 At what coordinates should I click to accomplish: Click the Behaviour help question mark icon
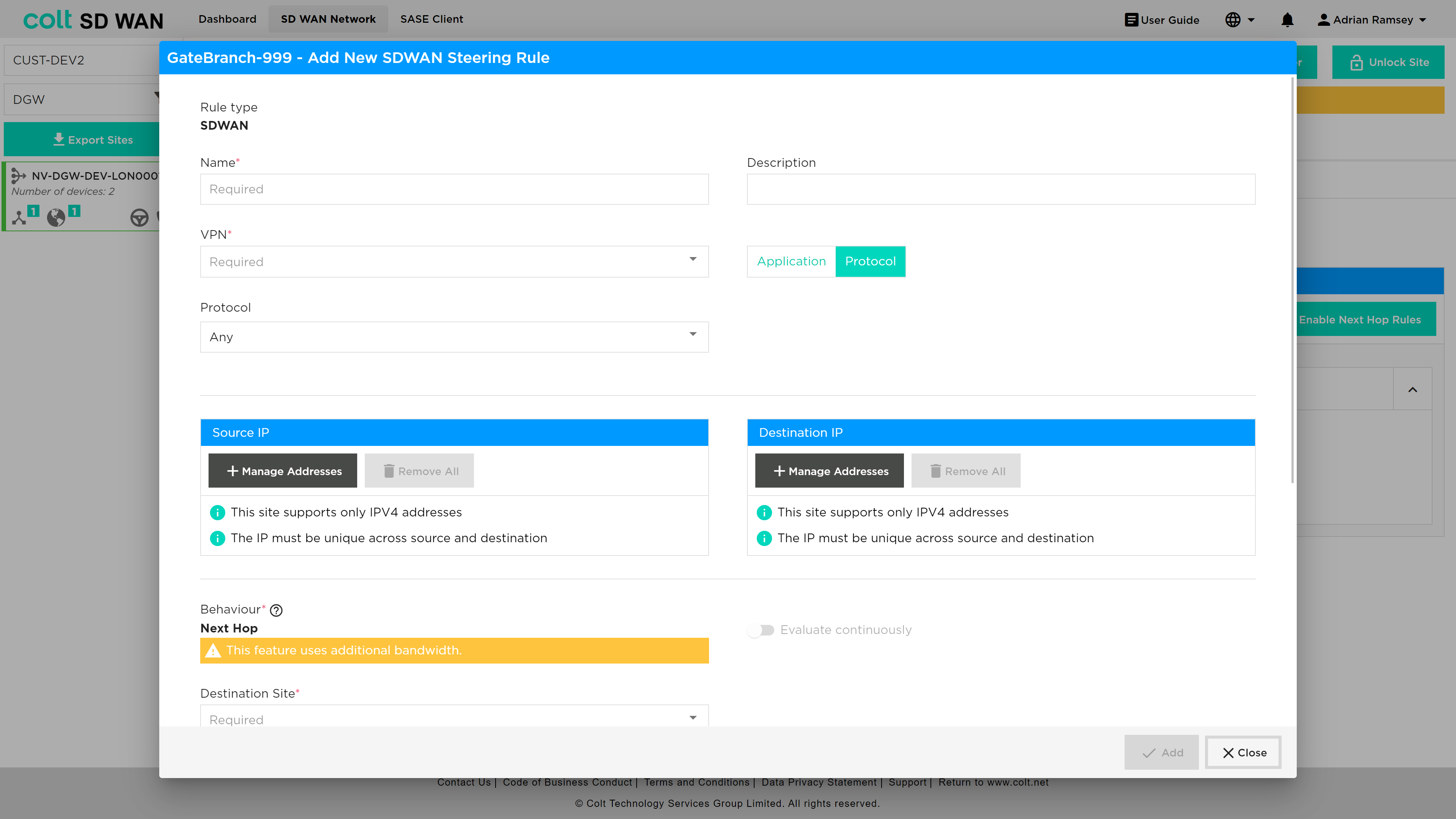click(x=276, y=610)
